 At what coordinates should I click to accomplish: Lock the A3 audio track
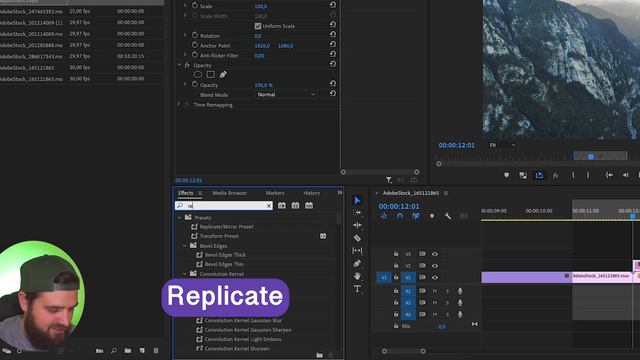click(396, 314)
